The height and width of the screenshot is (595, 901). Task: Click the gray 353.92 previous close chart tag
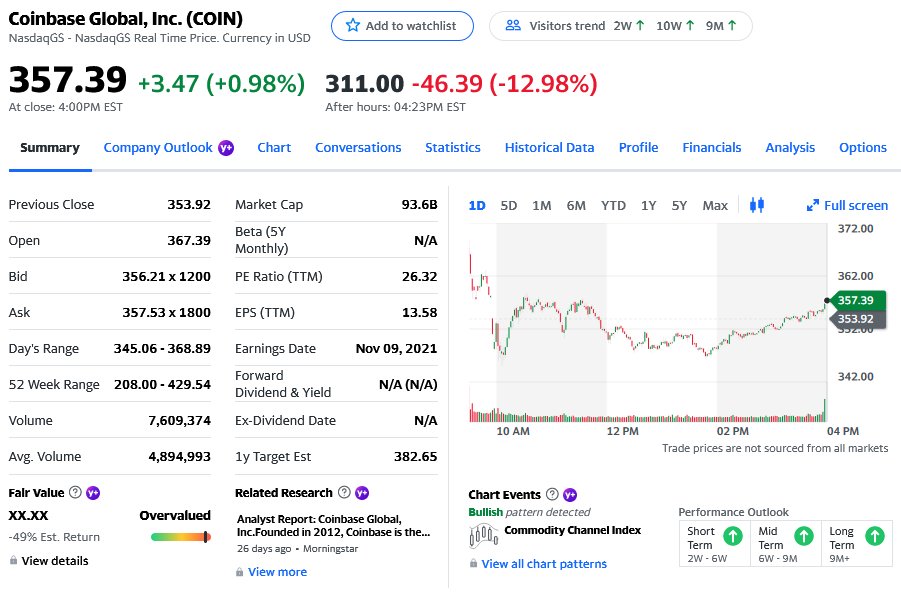coord(857,319)
